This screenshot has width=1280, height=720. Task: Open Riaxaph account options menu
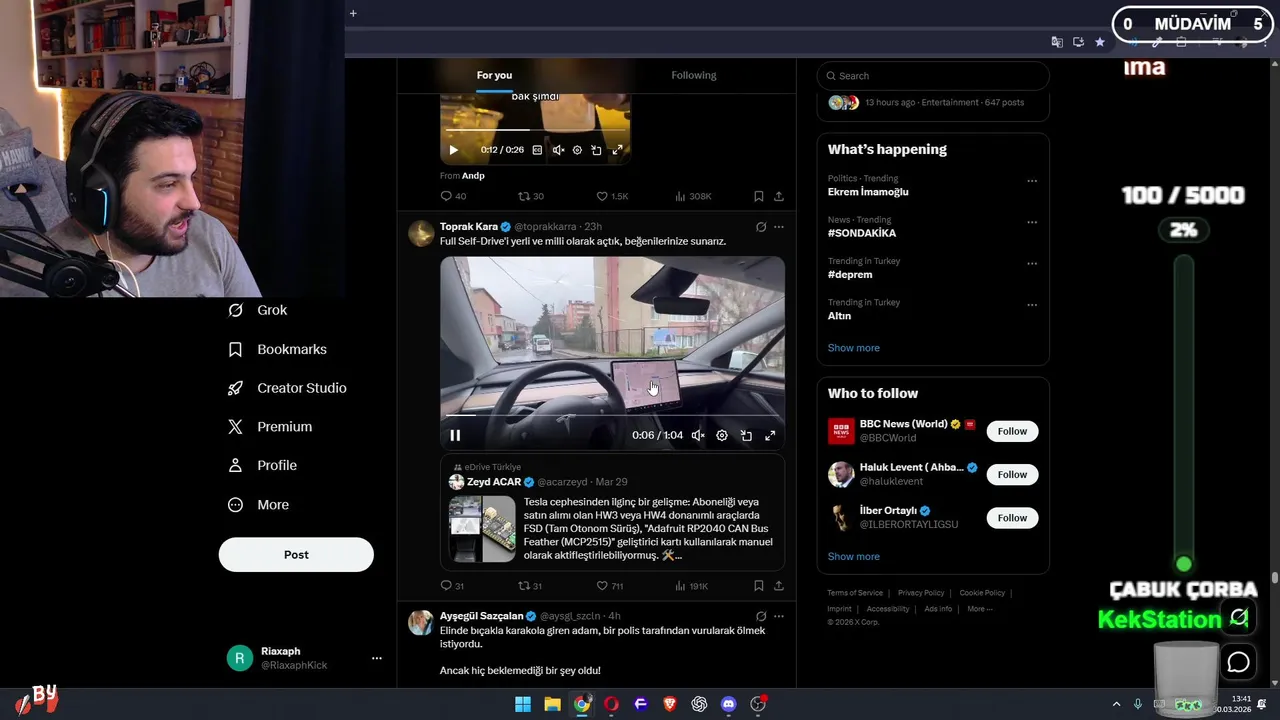coord(377,658)
